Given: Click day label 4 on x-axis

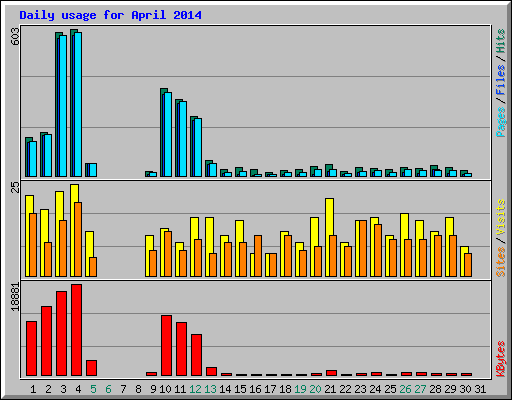Looking at the screenshot, I should click(78, 389).
